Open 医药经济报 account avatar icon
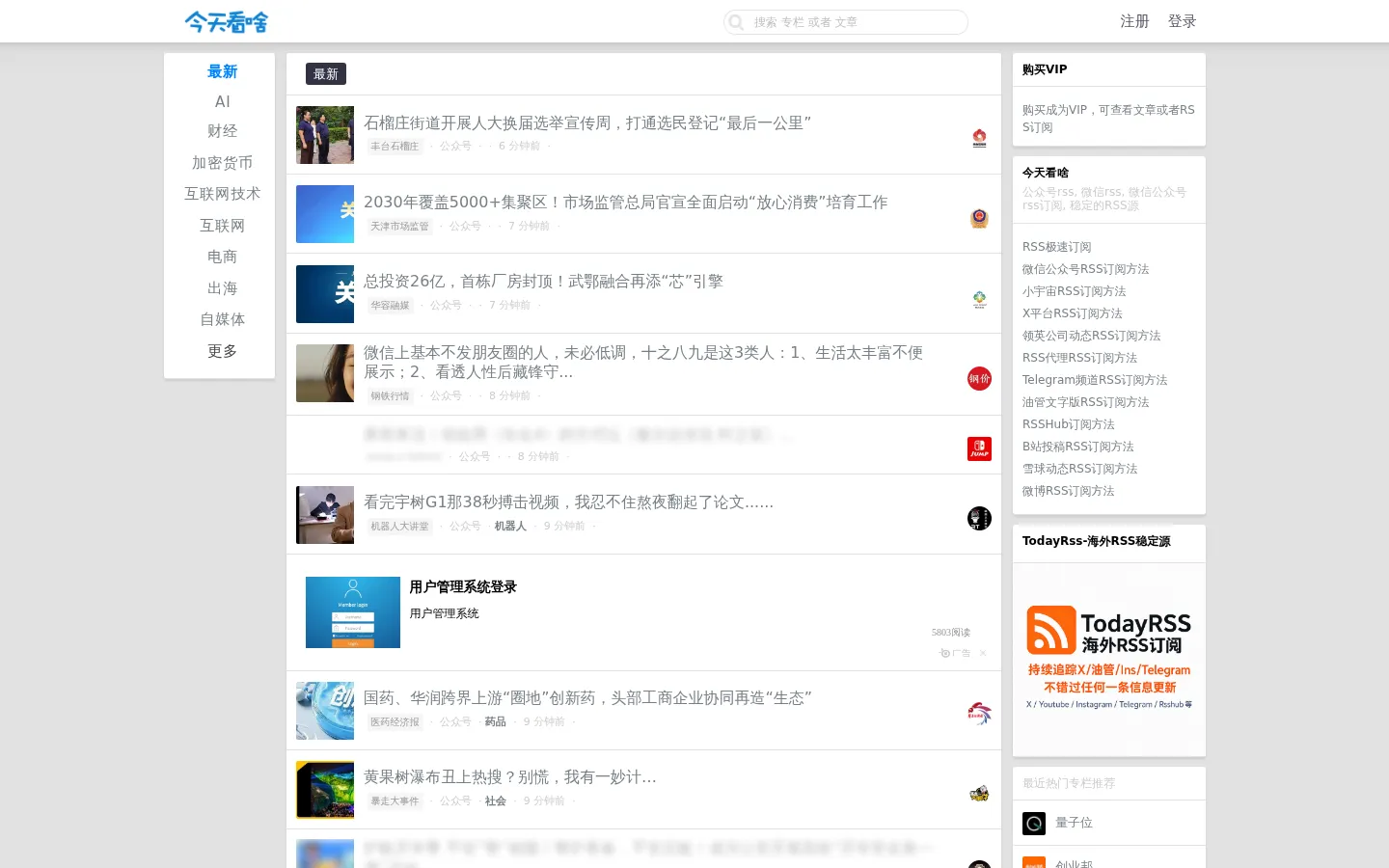This screenshot has width=1389, height=868. pos(979,714)
